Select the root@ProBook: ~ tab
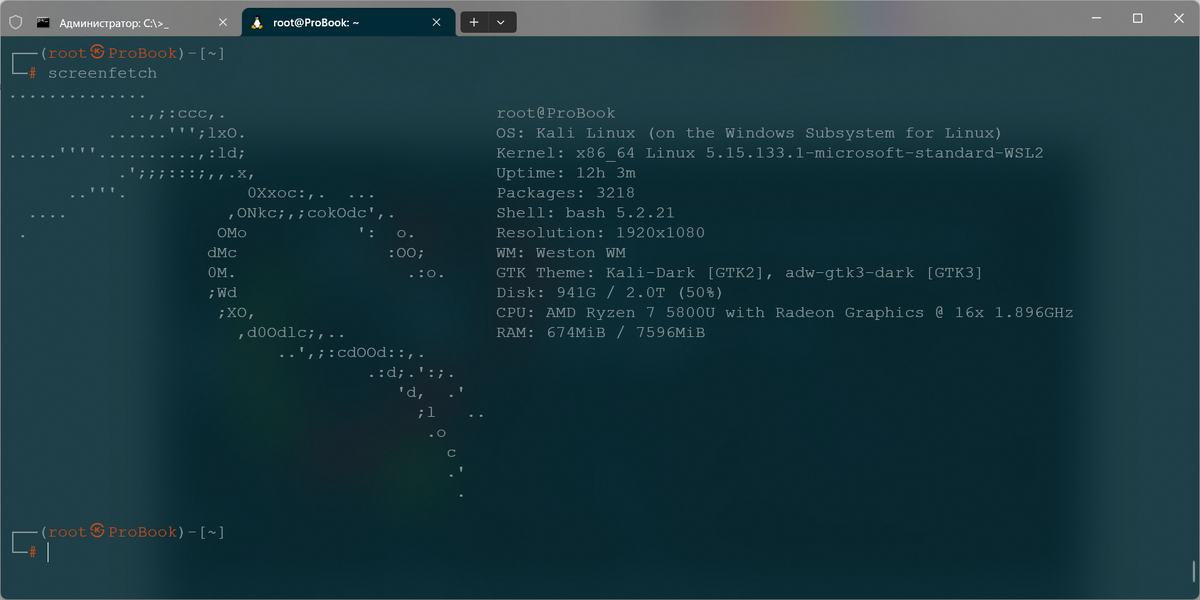Screen dimensions: 1200x600 click(x=347, y=21)
